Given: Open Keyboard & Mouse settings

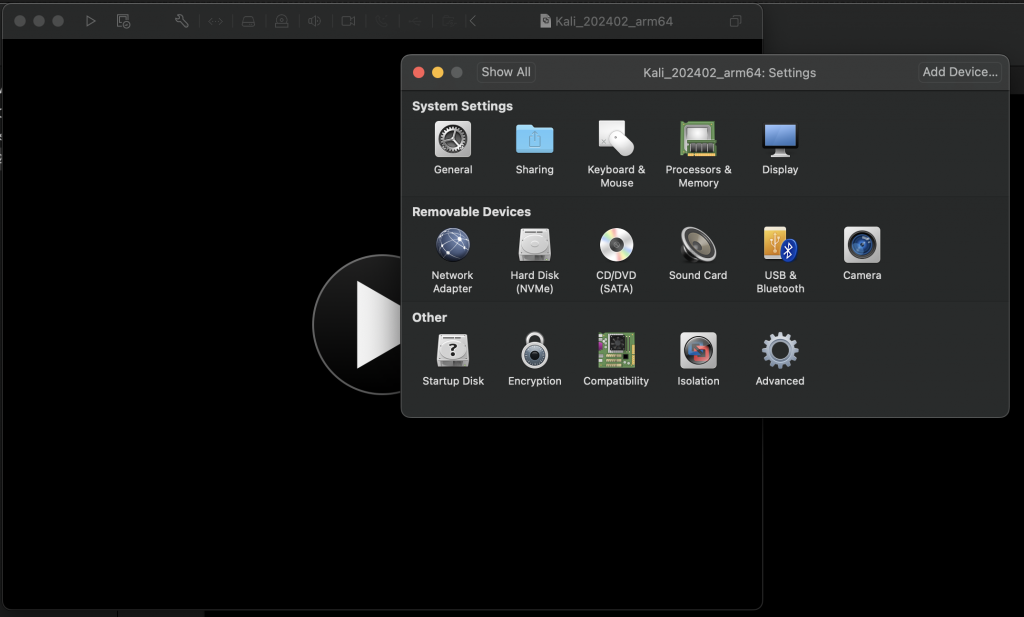Looking at the screenshot, I should tap(616, 154).
